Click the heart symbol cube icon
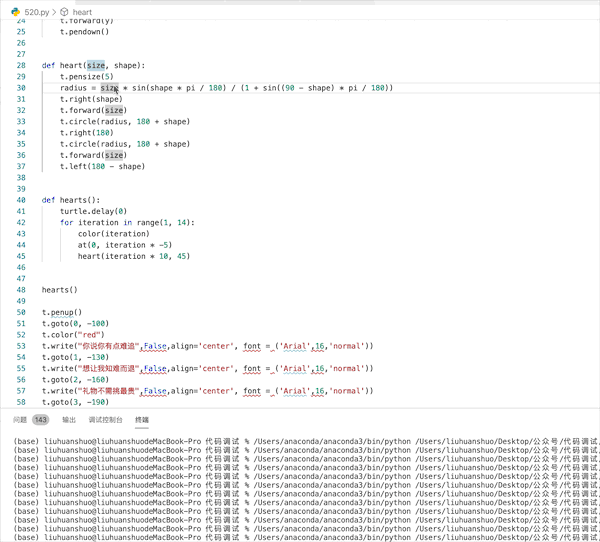This screenshot has width=600, height=542. [x=64, y=12]
